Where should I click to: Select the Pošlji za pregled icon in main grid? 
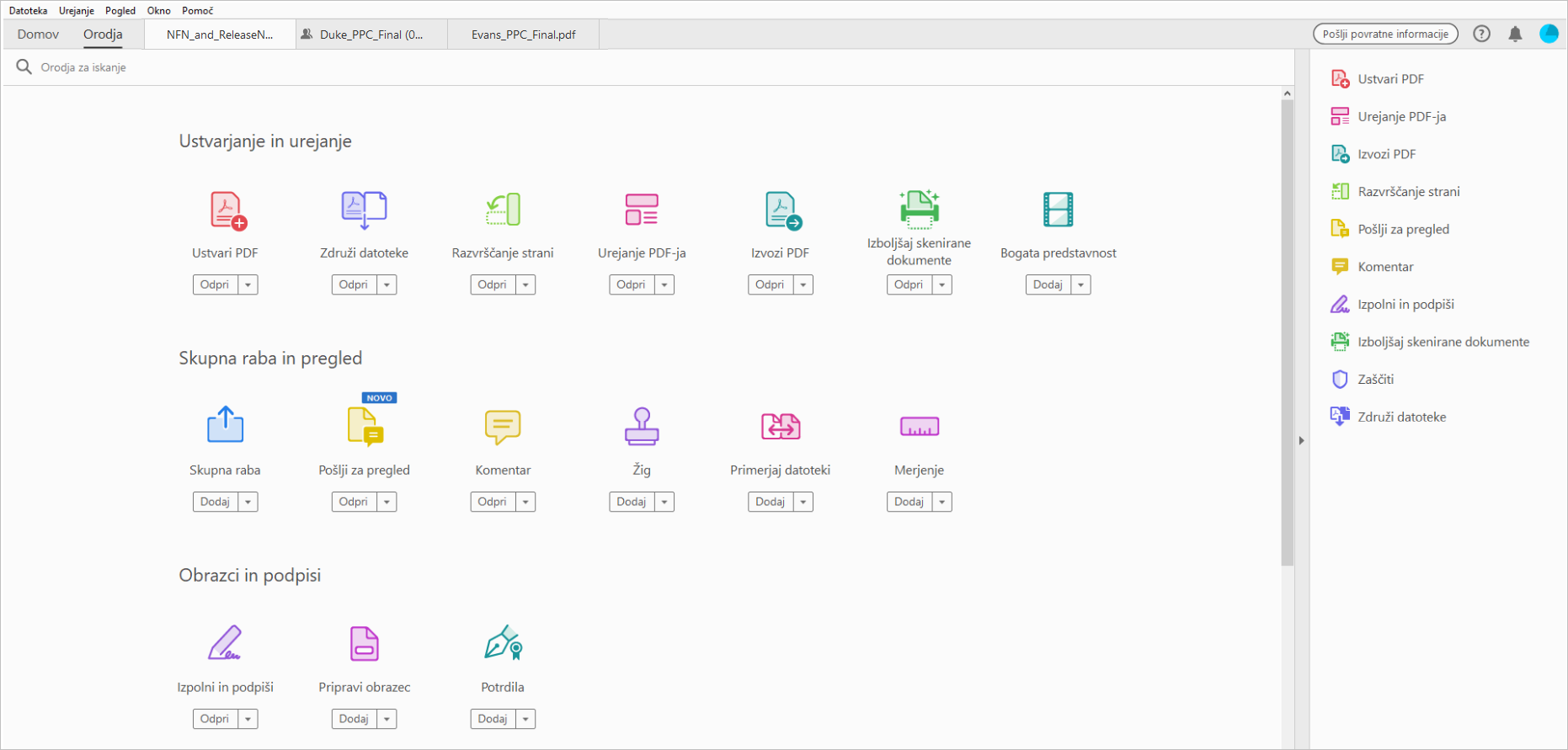pos(365,426)
